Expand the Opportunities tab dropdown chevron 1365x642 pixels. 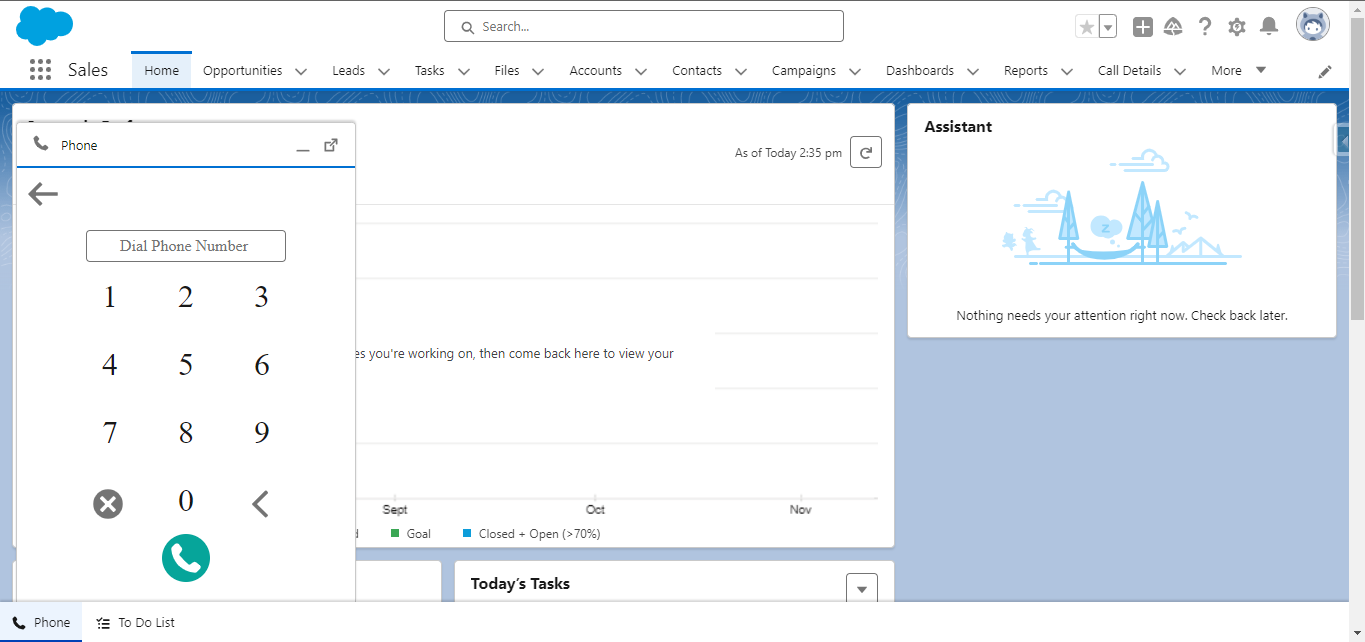[x=302, y=71]
